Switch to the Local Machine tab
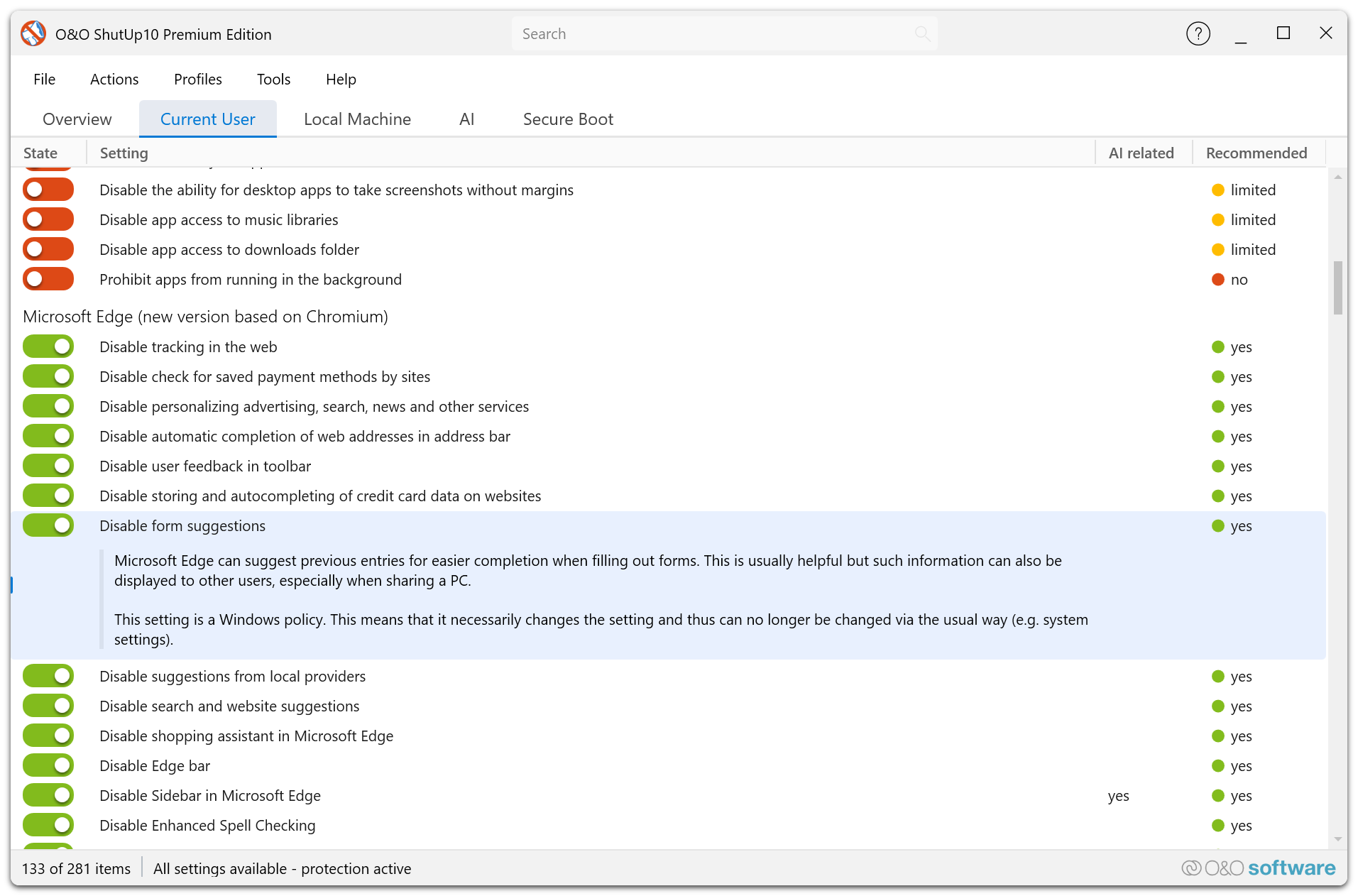This screenshot has width=1358, height=896. pyautogui.click(x=357, y=119)
